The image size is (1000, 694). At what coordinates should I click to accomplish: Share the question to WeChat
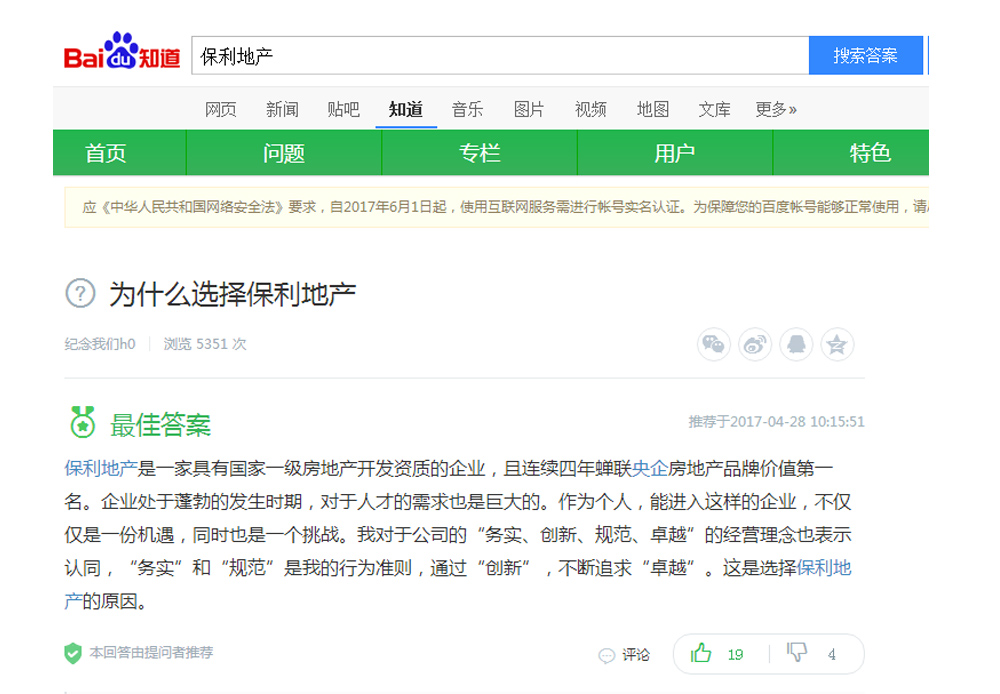(x=714, y=344)
